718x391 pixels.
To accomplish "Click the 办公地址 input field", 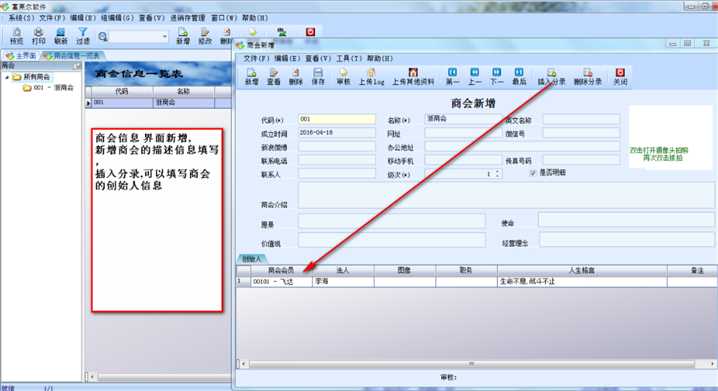I will (x=522, y=147).
